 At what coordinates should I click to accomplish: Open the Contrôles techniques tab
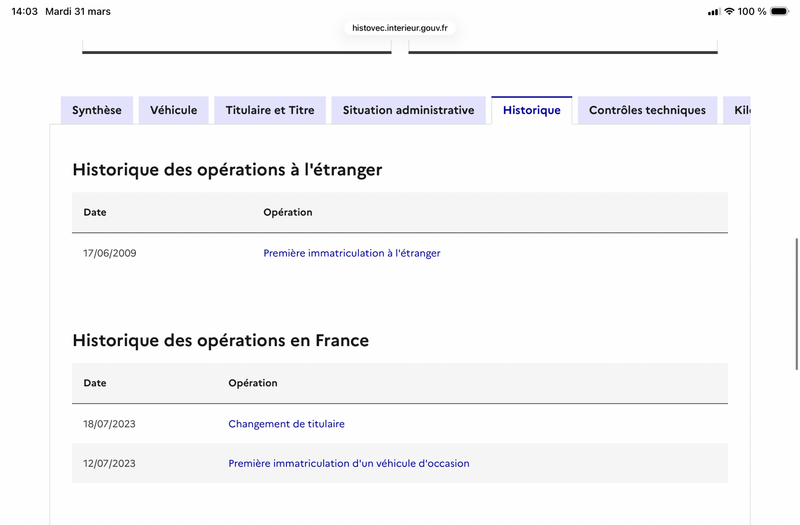[x=647, y=110]
